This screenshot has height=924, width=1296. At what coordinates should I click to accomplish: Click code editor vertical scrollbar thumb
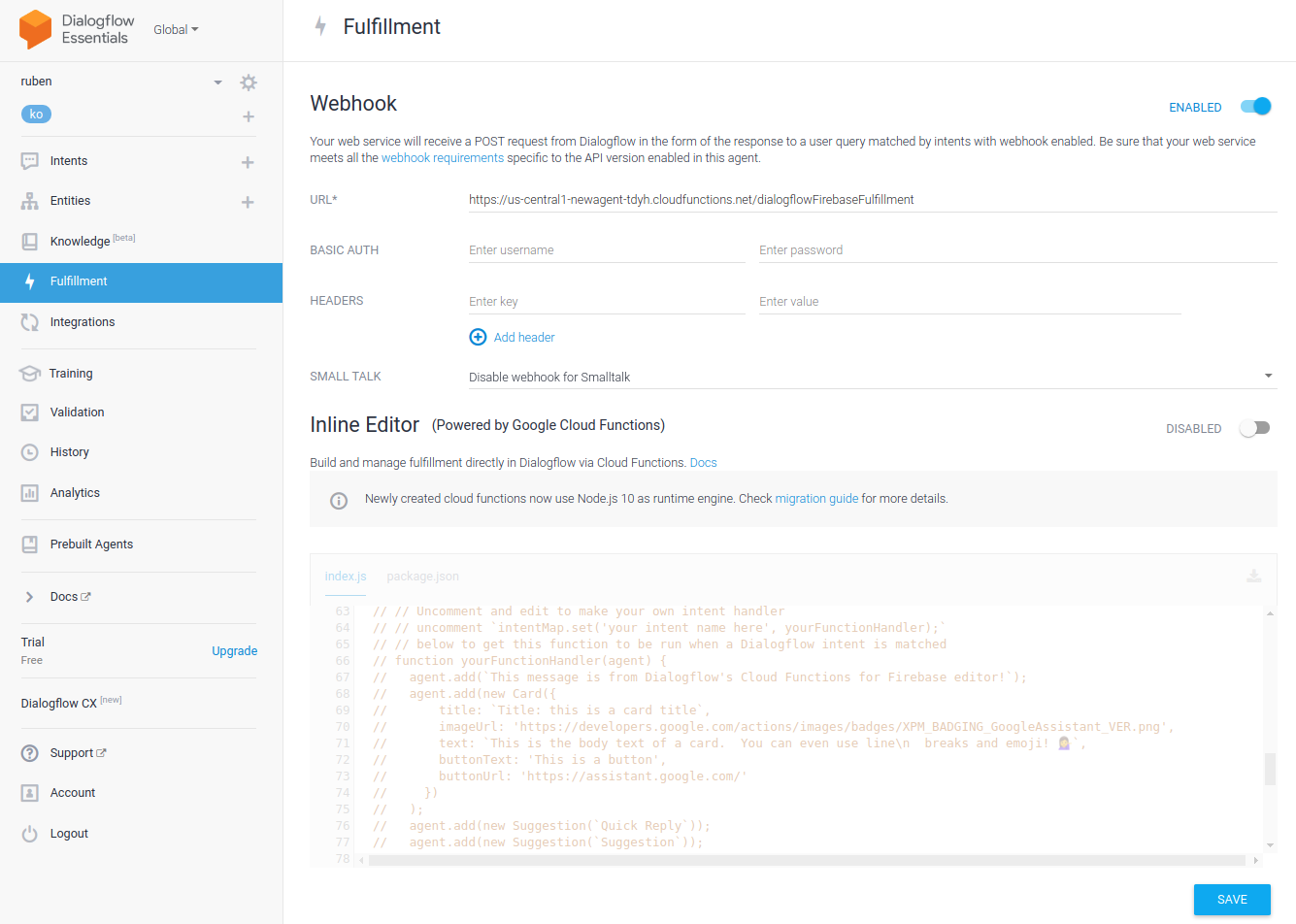[1270, 769]
